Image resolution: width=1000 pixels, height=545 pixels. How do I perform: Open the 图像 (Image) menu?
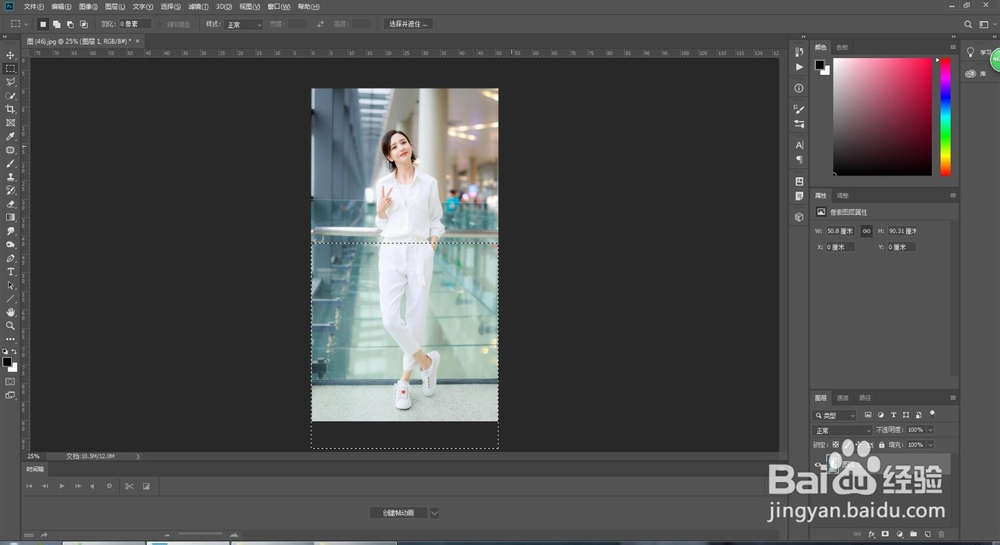click(87, 6)
